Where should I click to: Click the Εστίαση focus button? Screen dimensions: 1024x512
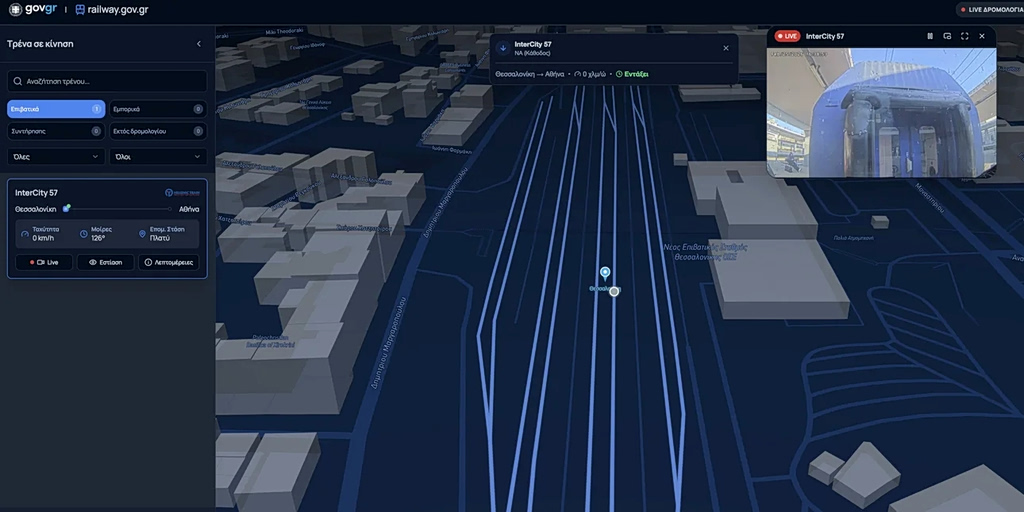point(106,262)
